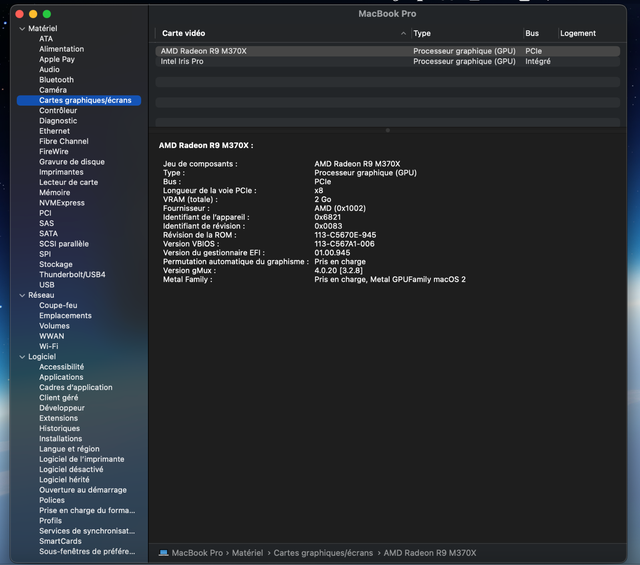Select Mémoire in sidebar
This screenshot has width=640, height=565.
[x=55, y=192]
